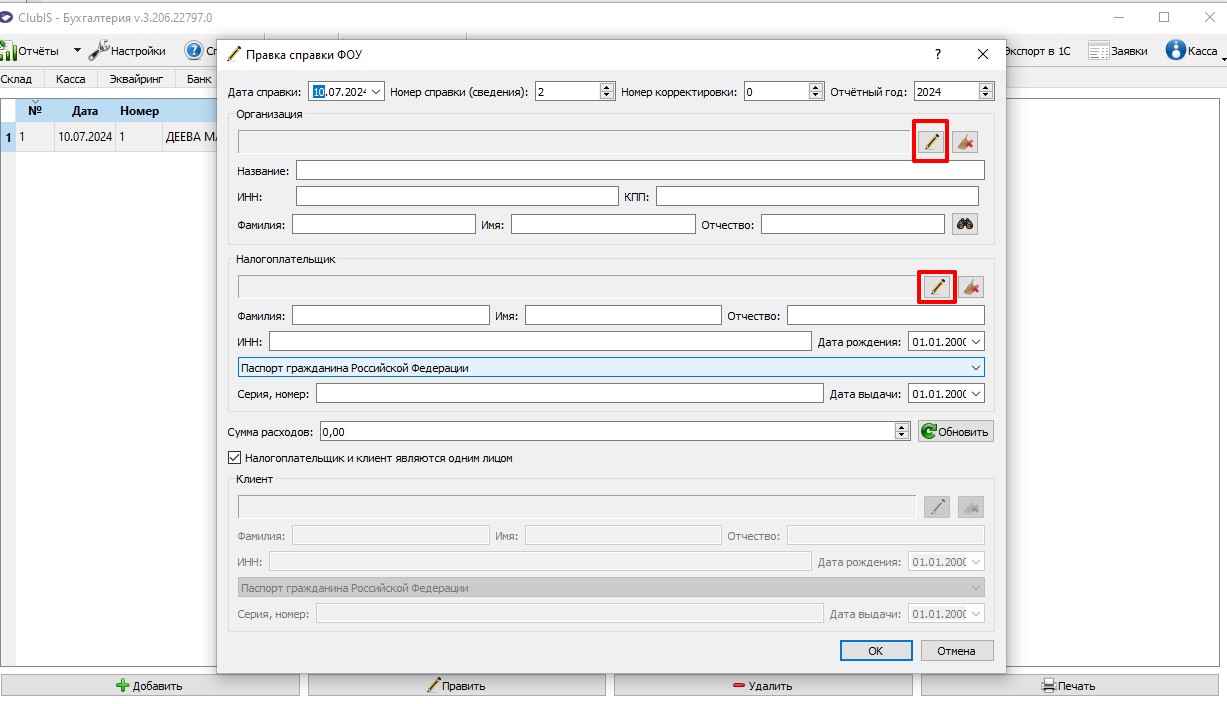Click OK to confirm the dialog
This screenshot has width=1227, height=704.
click(875, 651)
